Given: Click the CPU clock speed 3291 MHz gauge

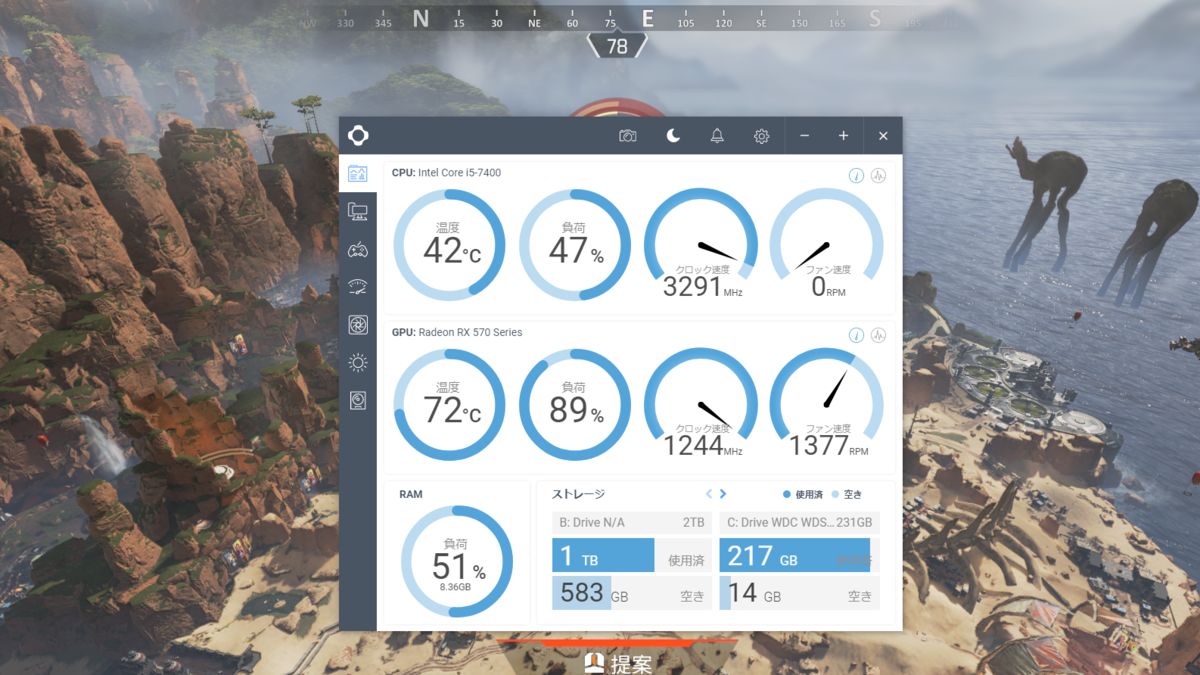Looking at the screenshot, I should [701, 245].
